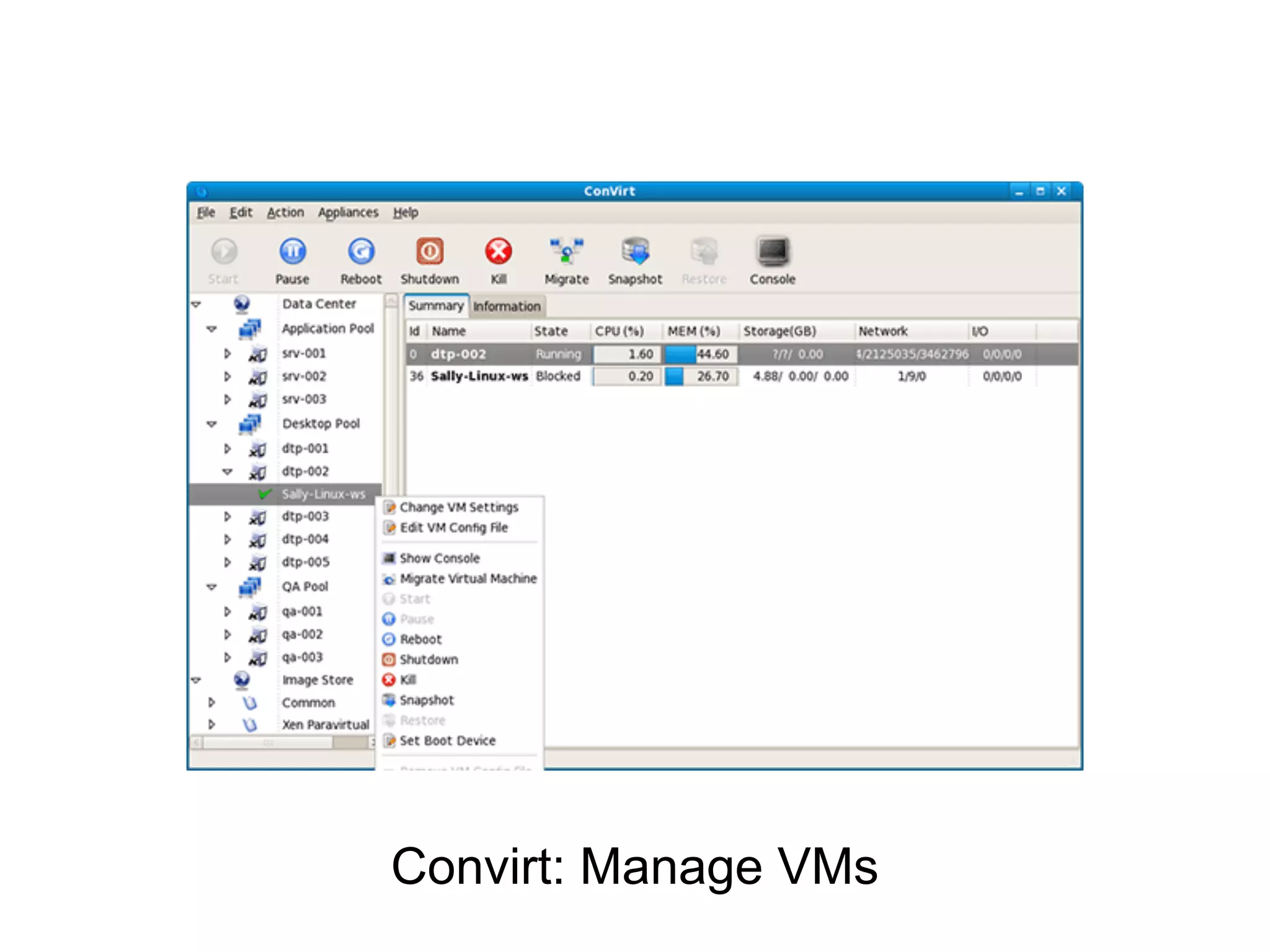Open the Help menu

coord(406,213)
